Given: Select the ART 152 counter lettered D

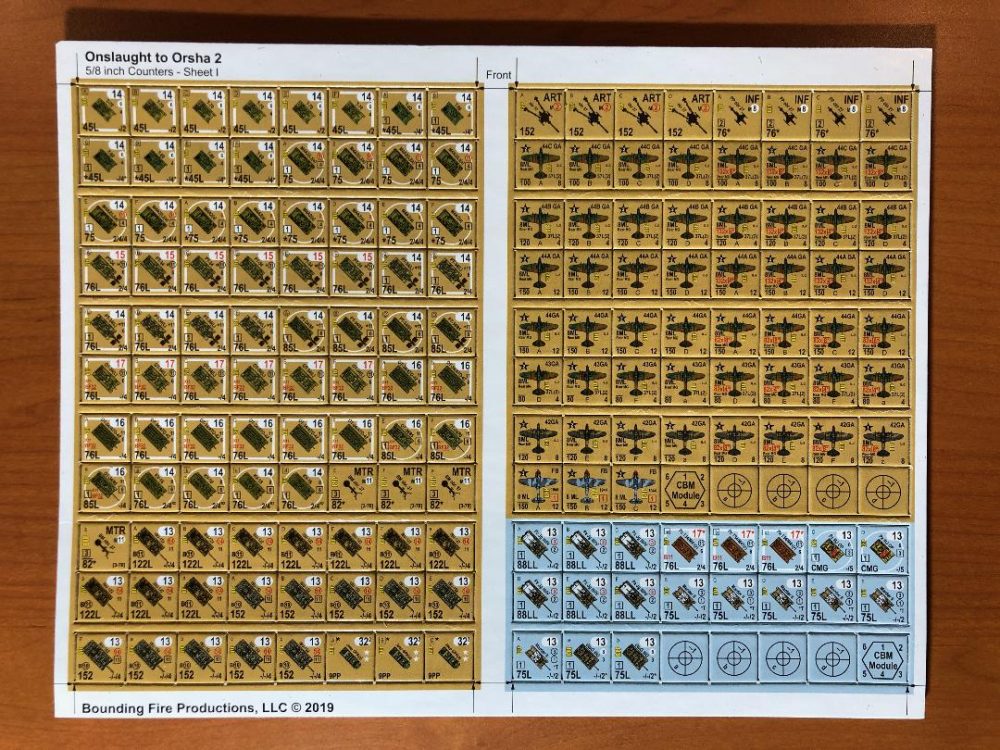Looking at the screenshot, I should [688, 115].
